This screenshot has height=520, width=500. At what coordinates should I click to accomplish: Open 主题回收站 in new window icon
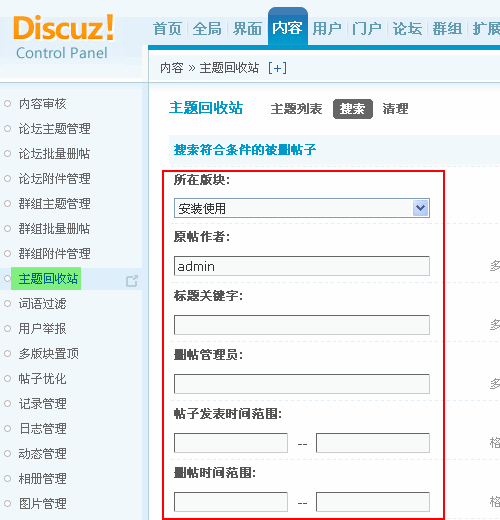132,281
